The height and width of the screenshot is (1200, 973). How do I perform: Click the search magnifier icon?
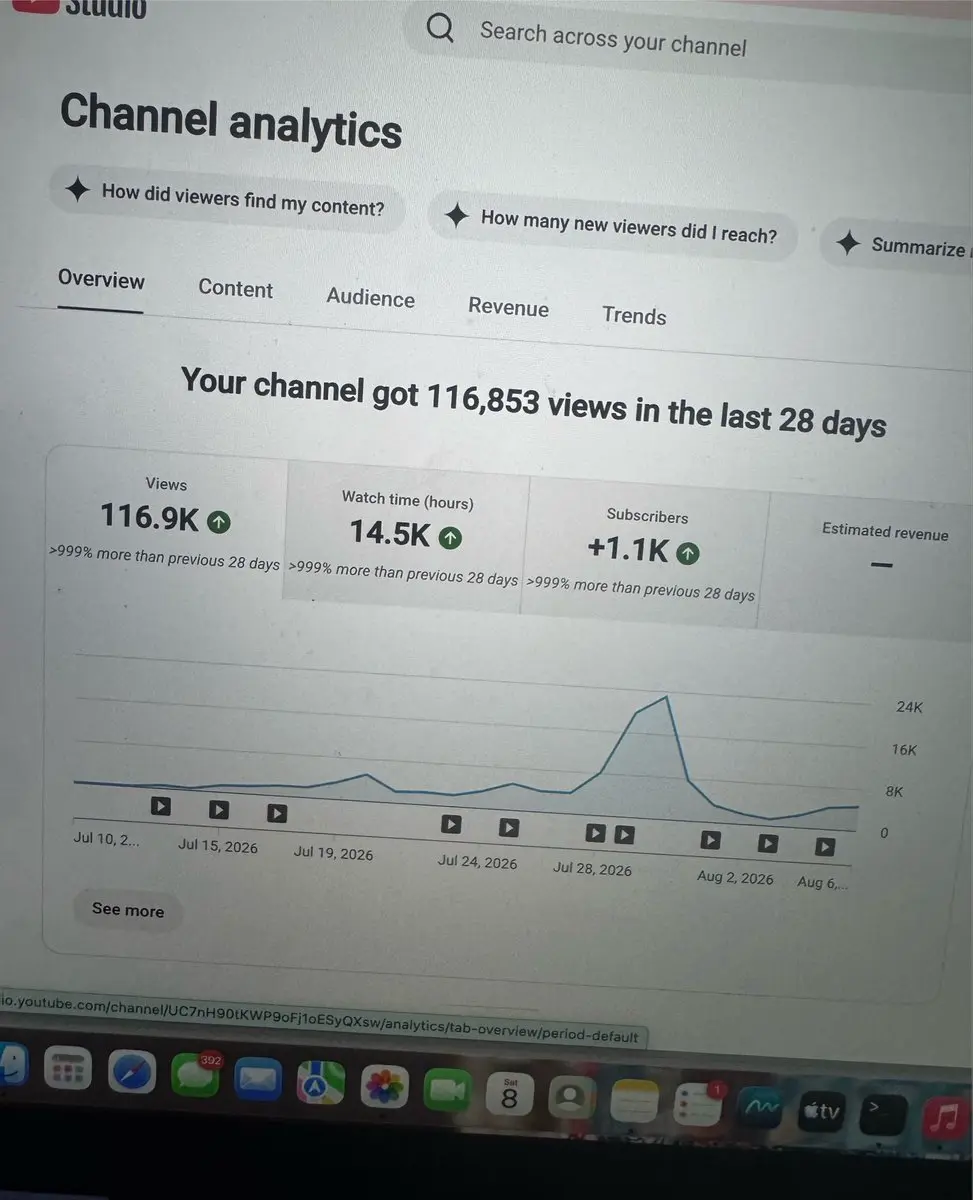[440, 26]
